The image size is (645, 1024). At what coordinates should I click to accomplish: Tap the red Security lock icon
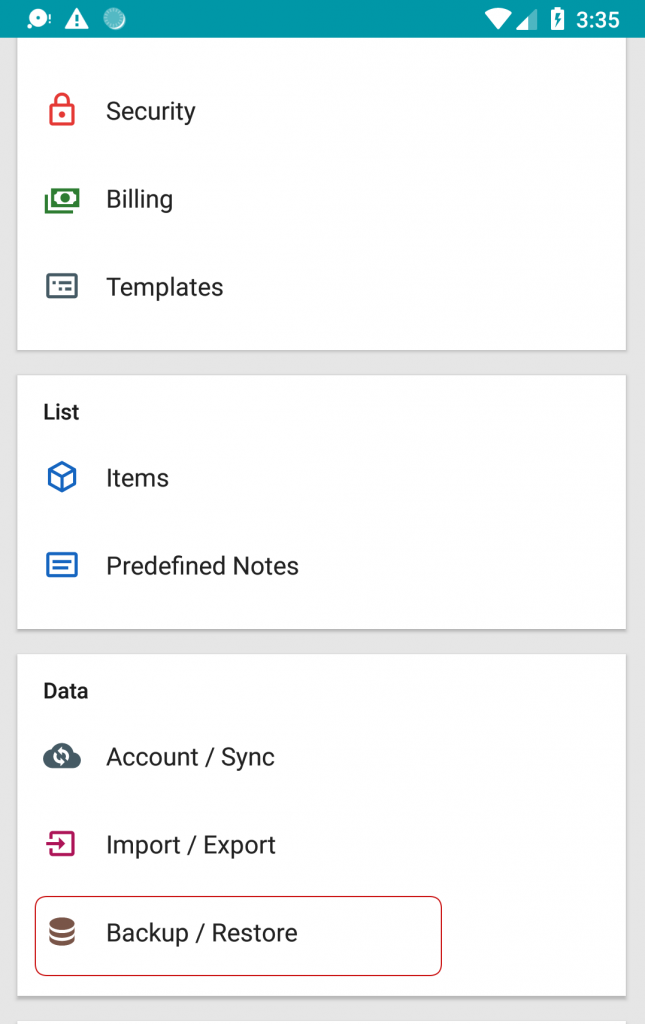tap(62, 110)
